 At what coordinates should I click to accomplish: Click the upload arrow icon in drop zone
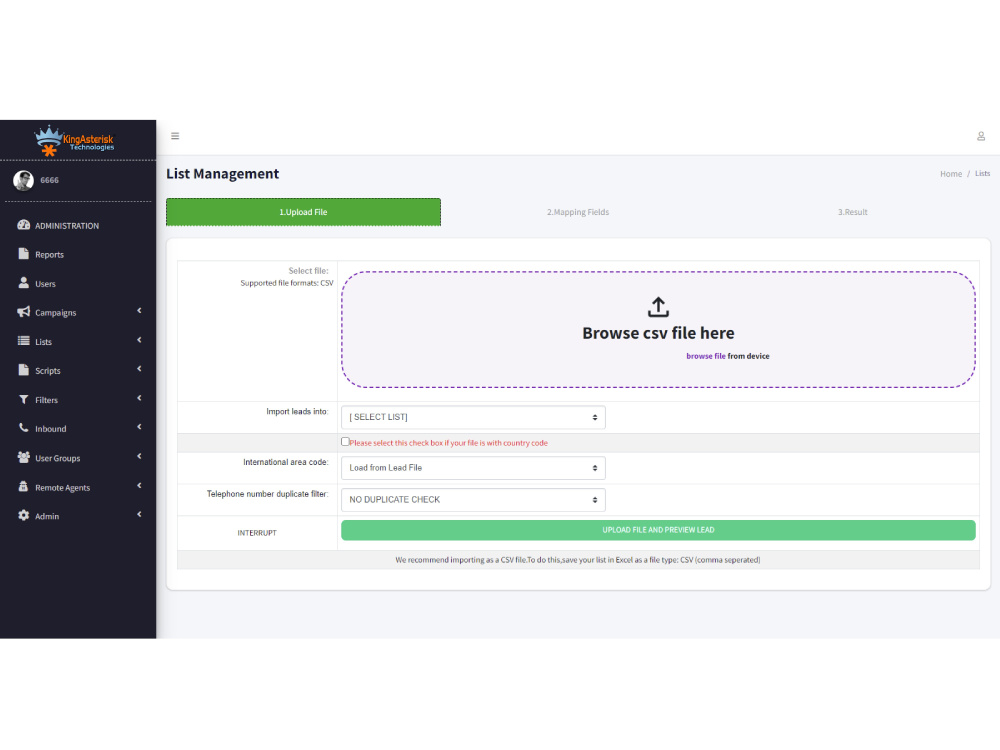pyautogui.click(x=658, y=307)
